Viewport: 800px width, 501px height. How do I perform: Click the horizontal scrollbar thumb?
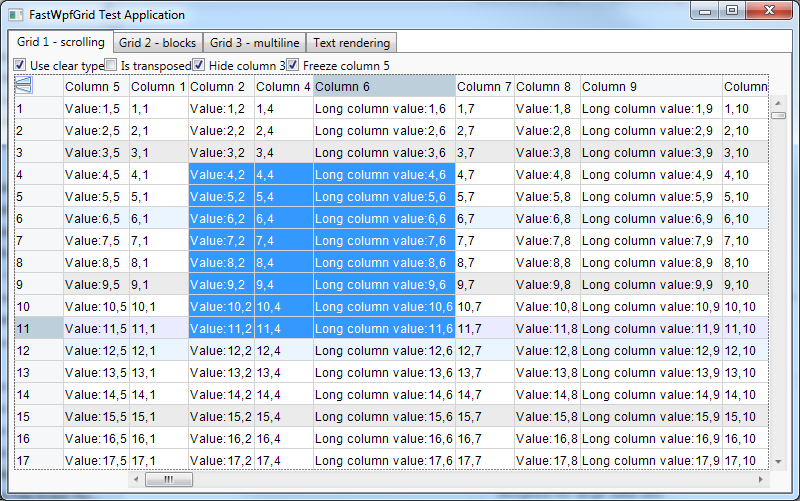[169, 480]
